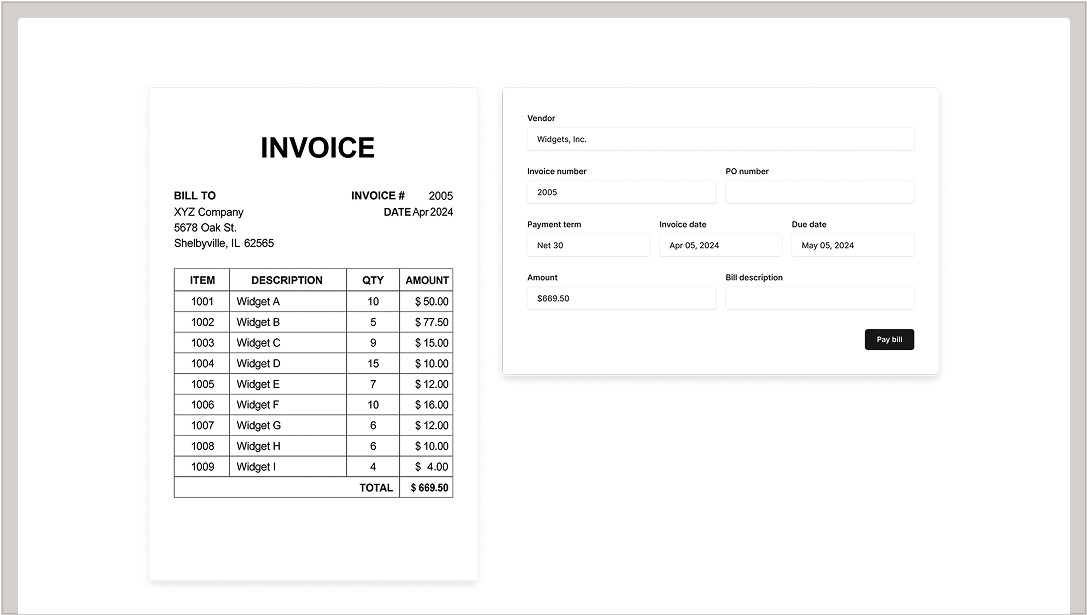Click the INVOICE heading on the document
This screenshot has height=615, width=1087.
(x=317, y=148)
